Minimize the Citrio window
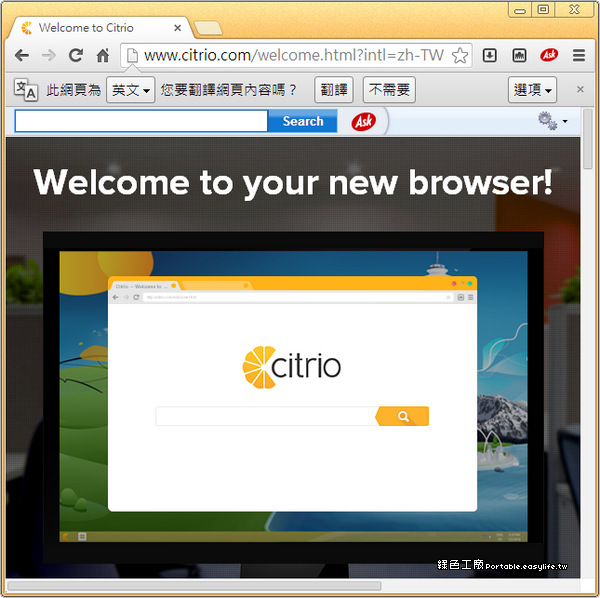Viewport: 600px width, 598px height. (x=520, y=10)
